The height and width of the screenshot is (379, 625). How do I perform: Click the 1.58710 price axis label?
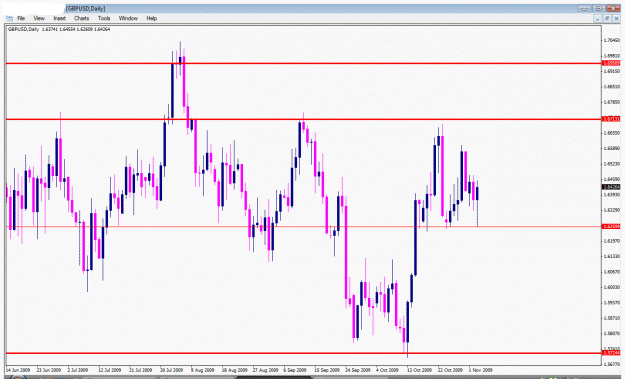612,318
